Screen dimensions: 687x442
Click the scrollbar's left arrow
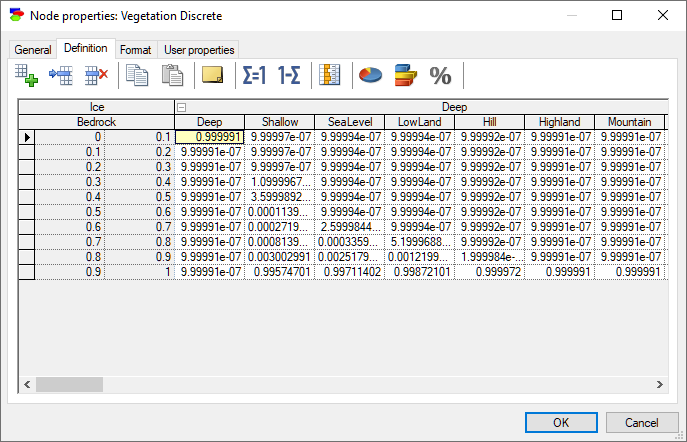[27, 385]
